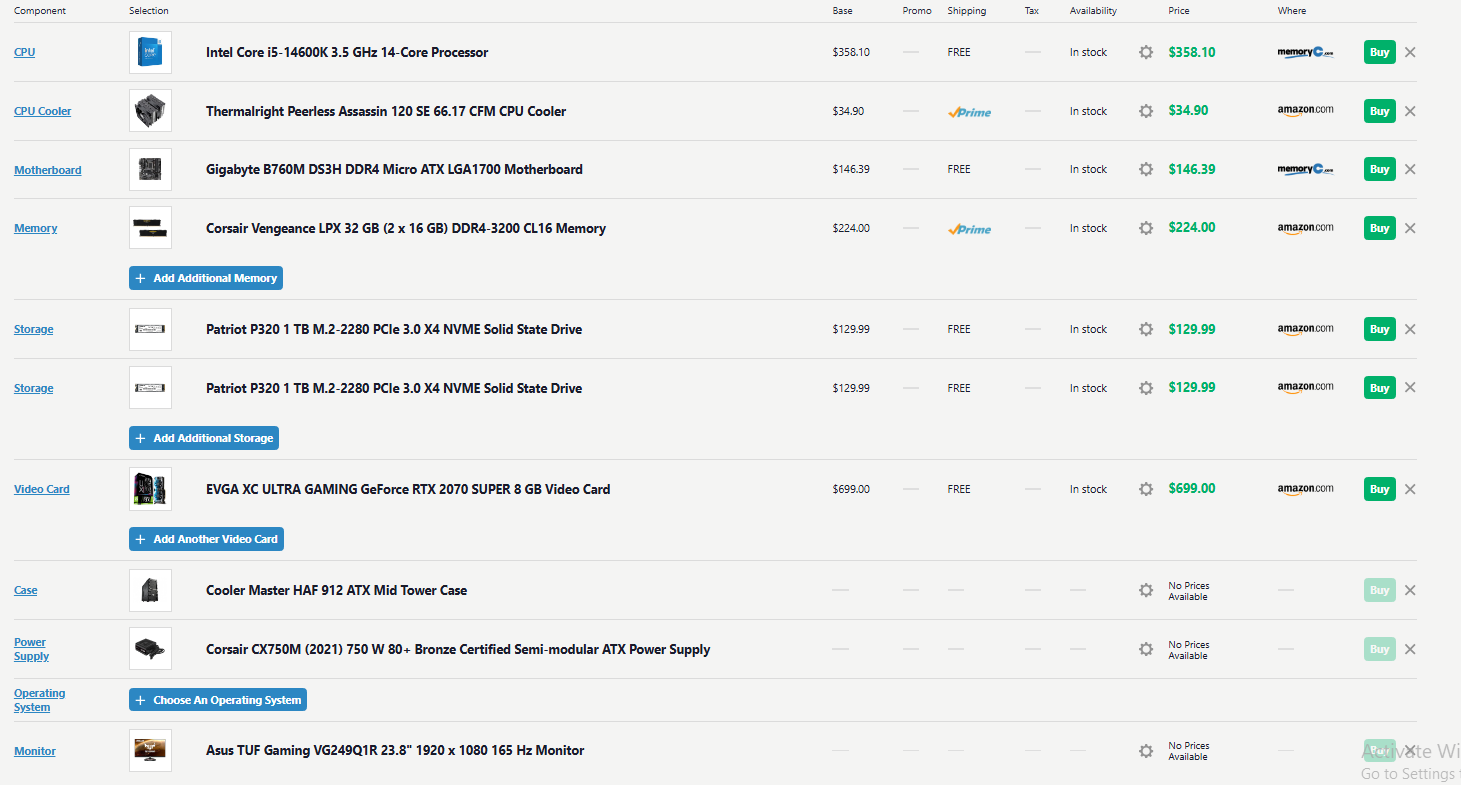This screenshot has width=1461, height=785.
Task: Click the gear icon for EVGA RTX 2070 SUPER
Action: [x=1146, y=489]
